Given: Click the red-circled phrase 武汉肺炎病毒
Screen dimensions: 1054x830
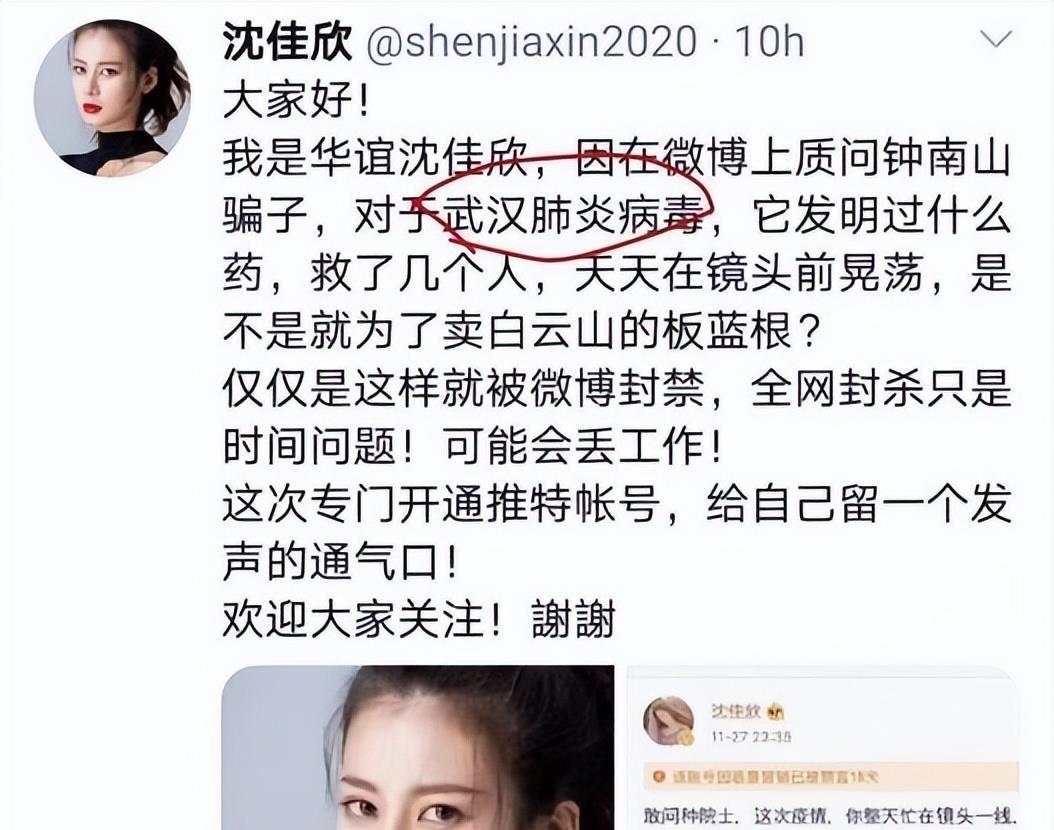Looking at the screenshot, I should click(574, 217).
